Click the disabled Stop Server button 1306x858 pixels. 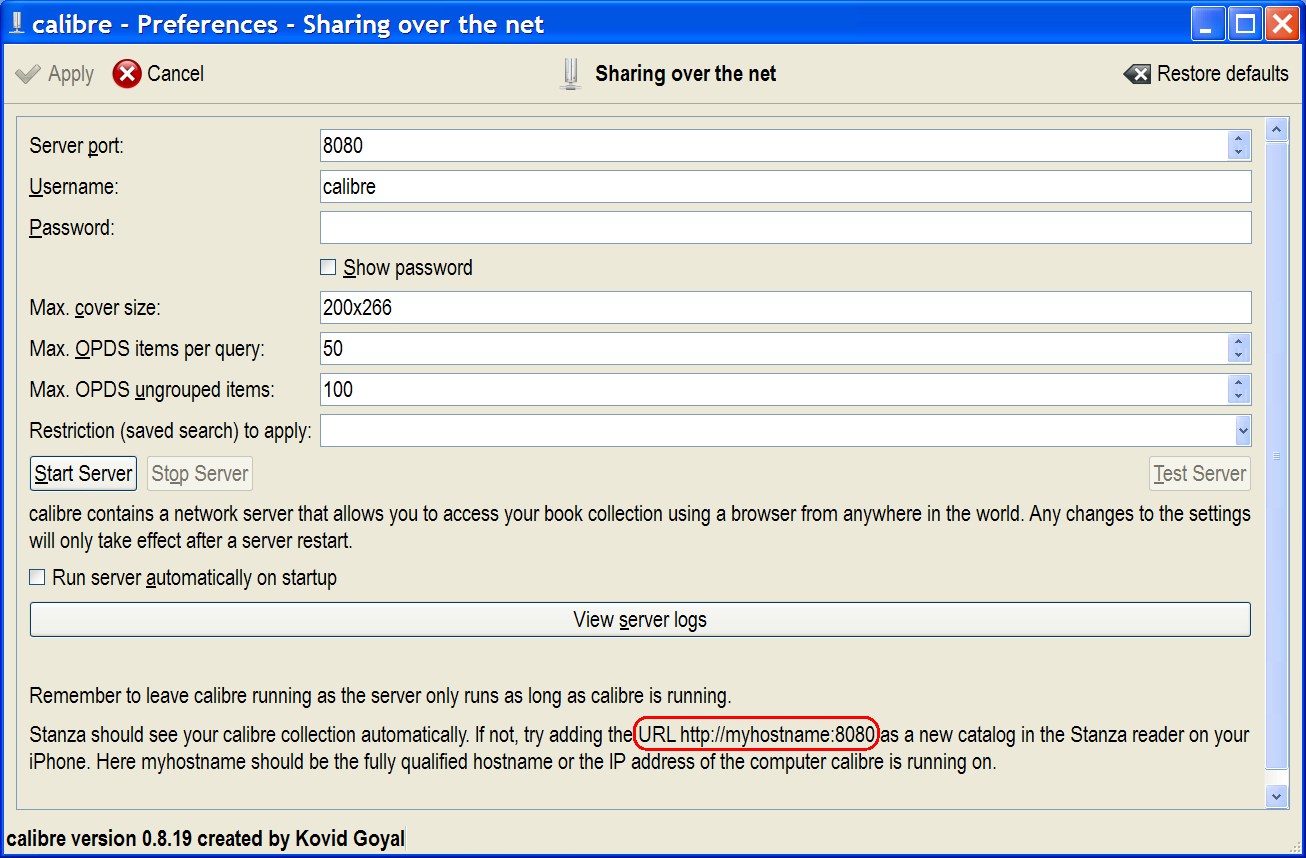coord(200,473)
